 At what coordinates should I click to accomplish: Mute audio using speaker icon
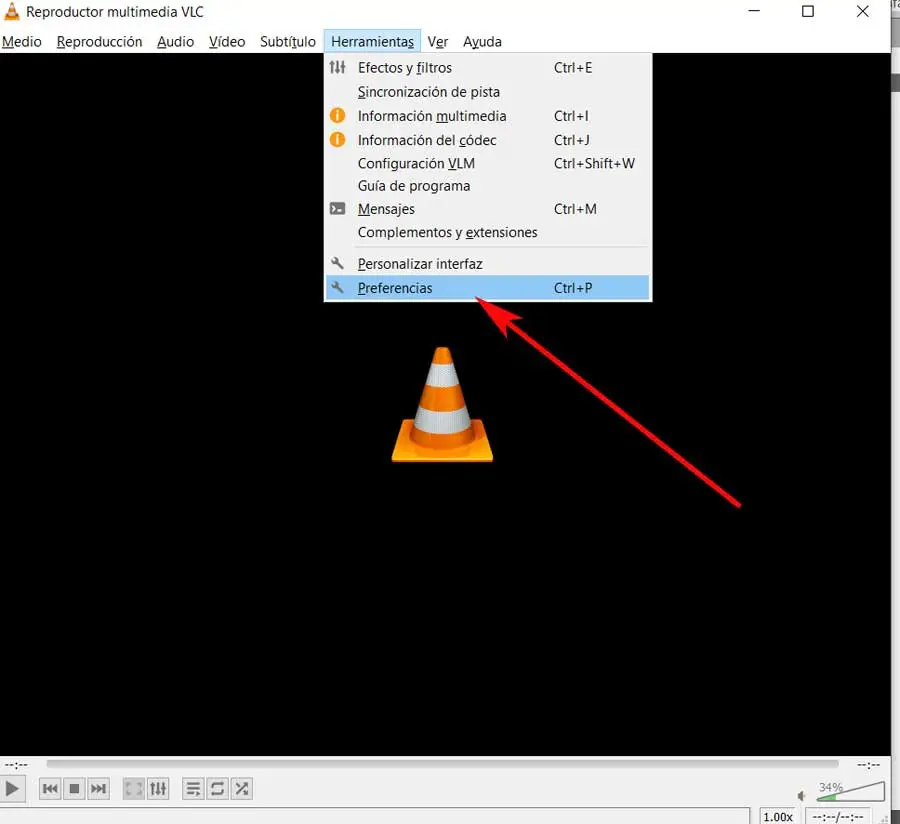[x=802, y=795]
